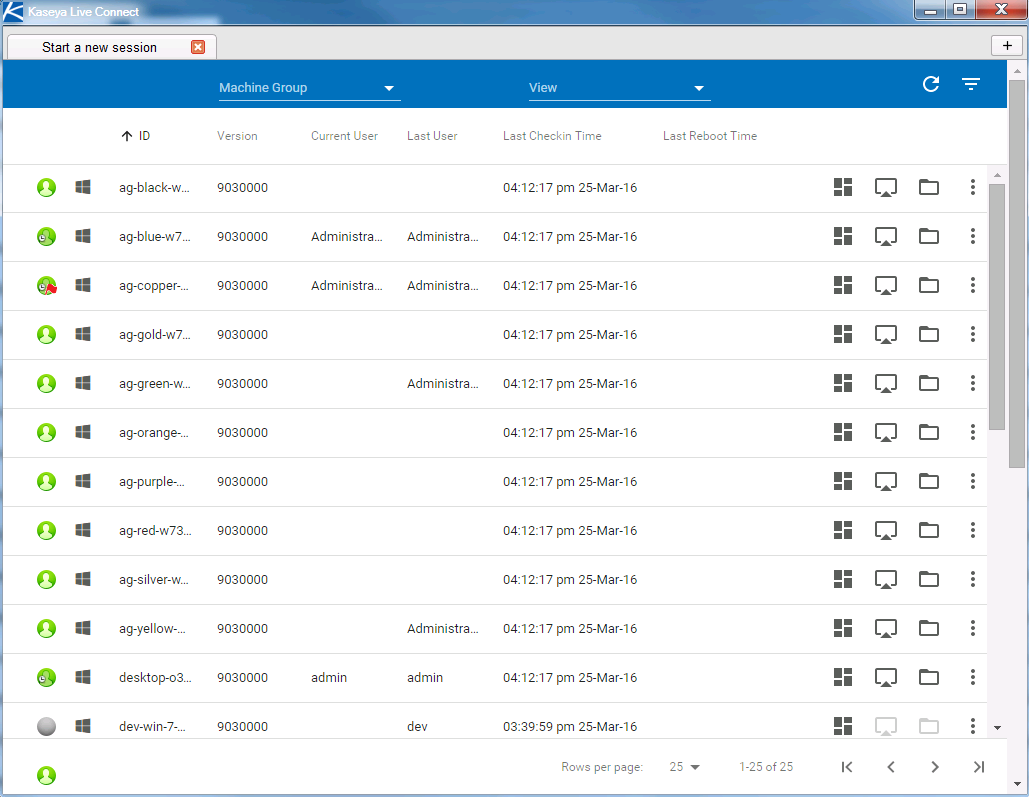Viewport: 1029px width, 797px height.
Task: Switch to the Start a new session tab
Action: [x=99, y=47]
